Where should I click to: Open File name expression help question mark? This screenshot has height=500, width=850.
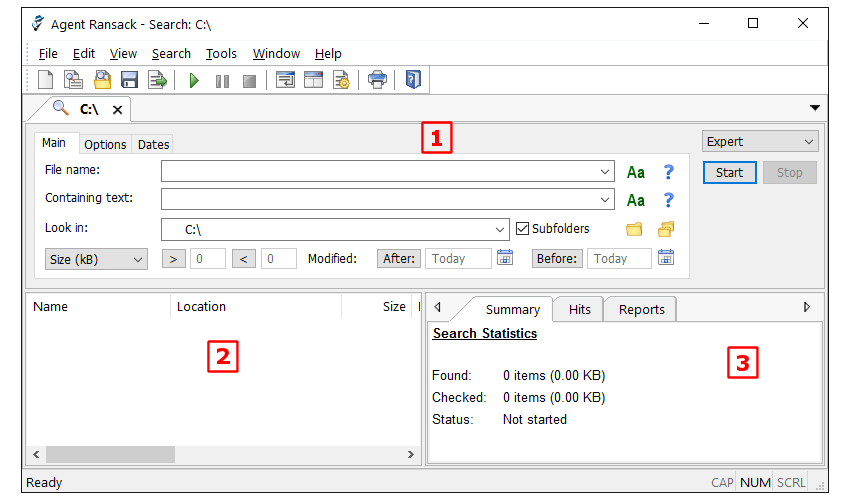click(x=668, y=172)
